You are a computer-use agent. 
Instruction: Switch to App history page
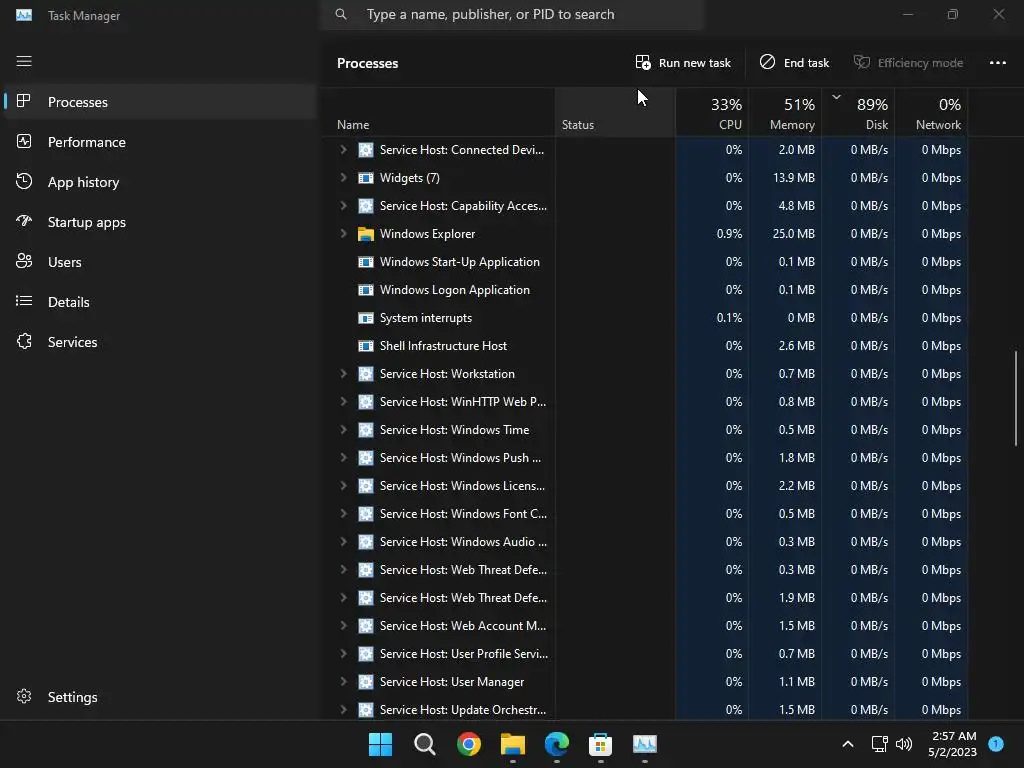159,182
